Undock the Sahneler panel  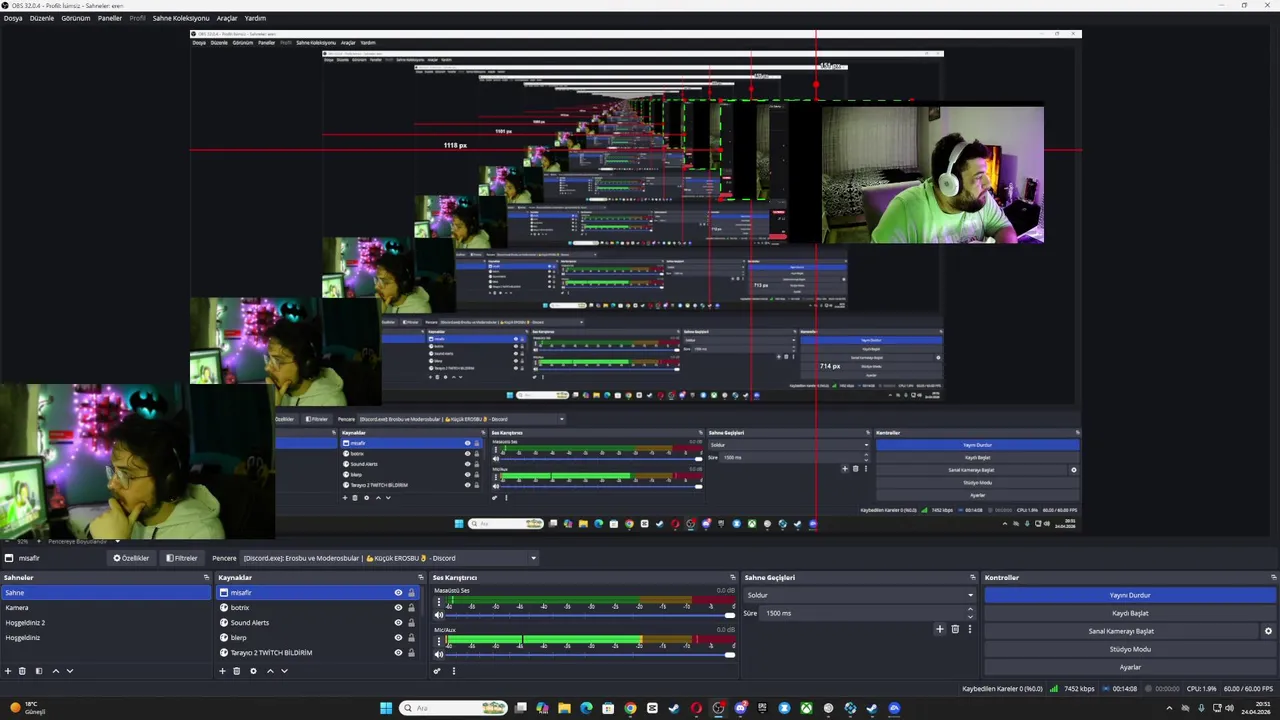[x=206, y=577]
